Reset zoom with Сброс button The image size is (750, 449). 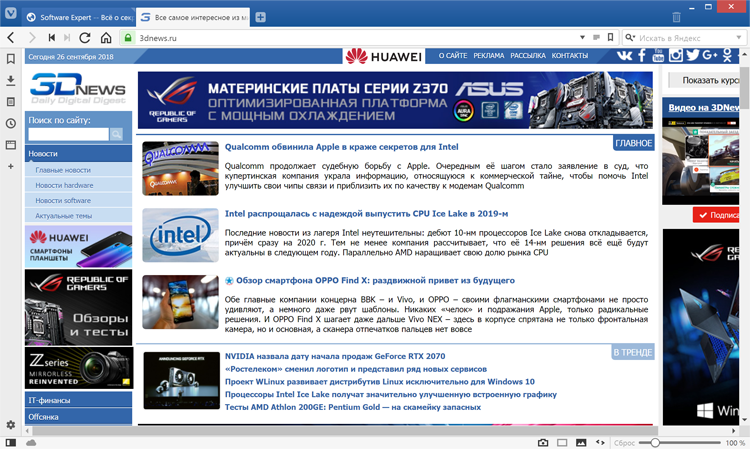point(624,443)
